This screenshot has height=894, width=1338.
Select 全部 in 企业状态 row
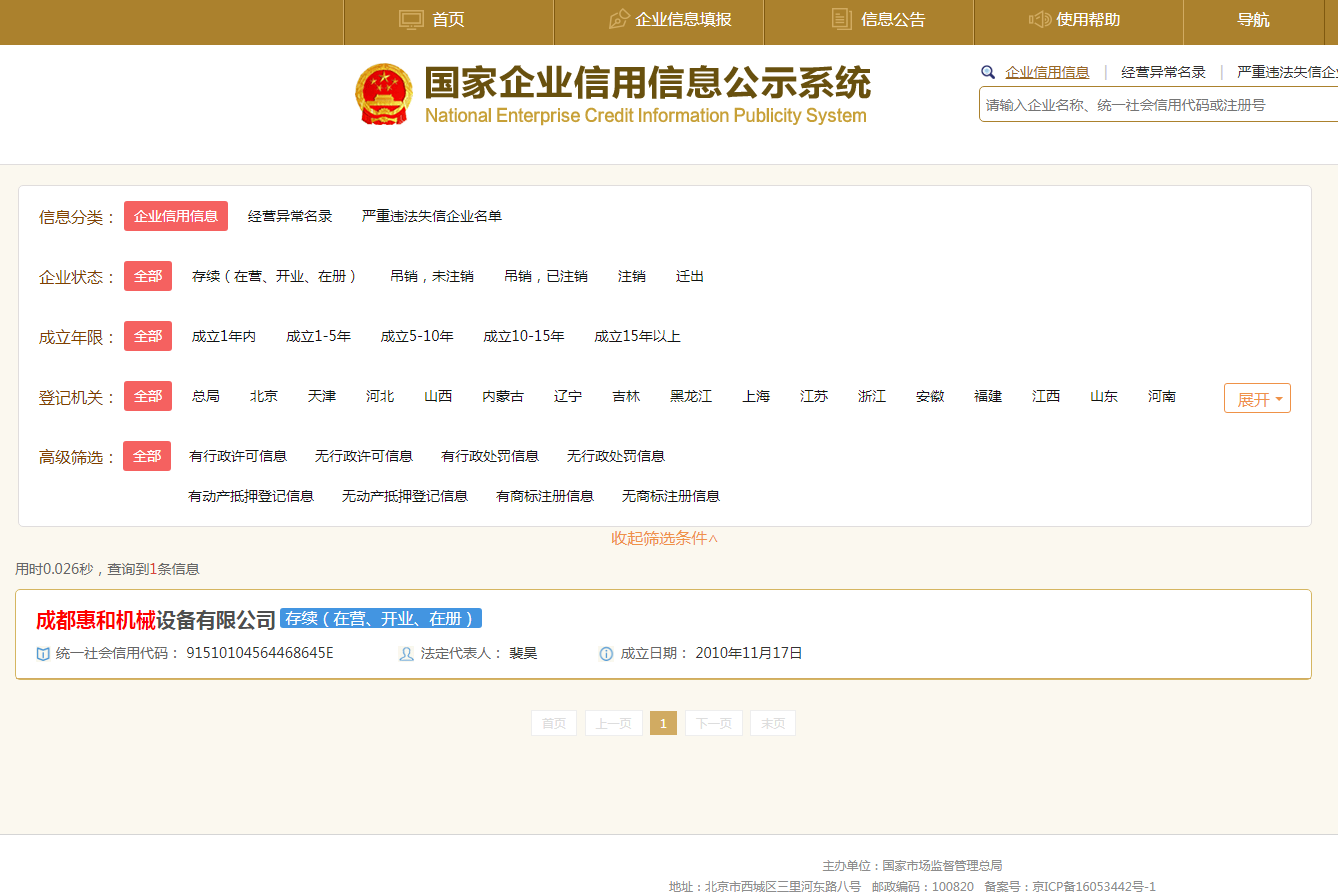148,276
